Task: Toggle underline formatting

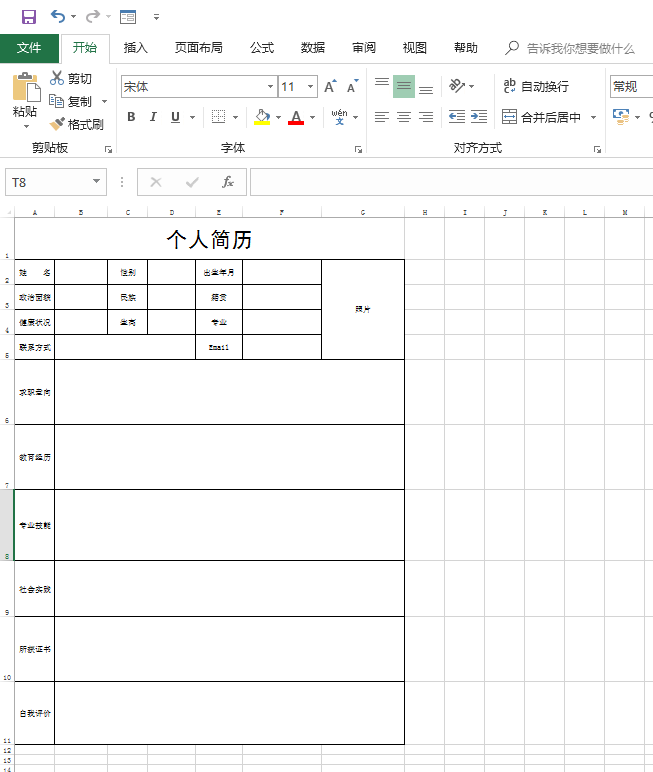Action: (x=175, y=117)
